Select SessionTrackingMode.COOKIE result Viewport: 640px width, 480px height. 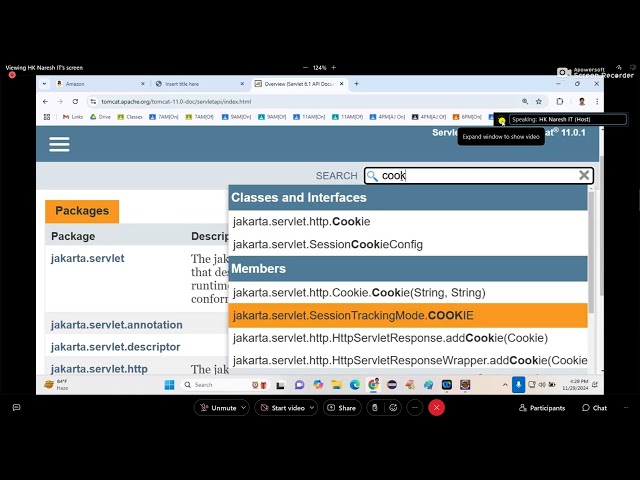(408, 316)
